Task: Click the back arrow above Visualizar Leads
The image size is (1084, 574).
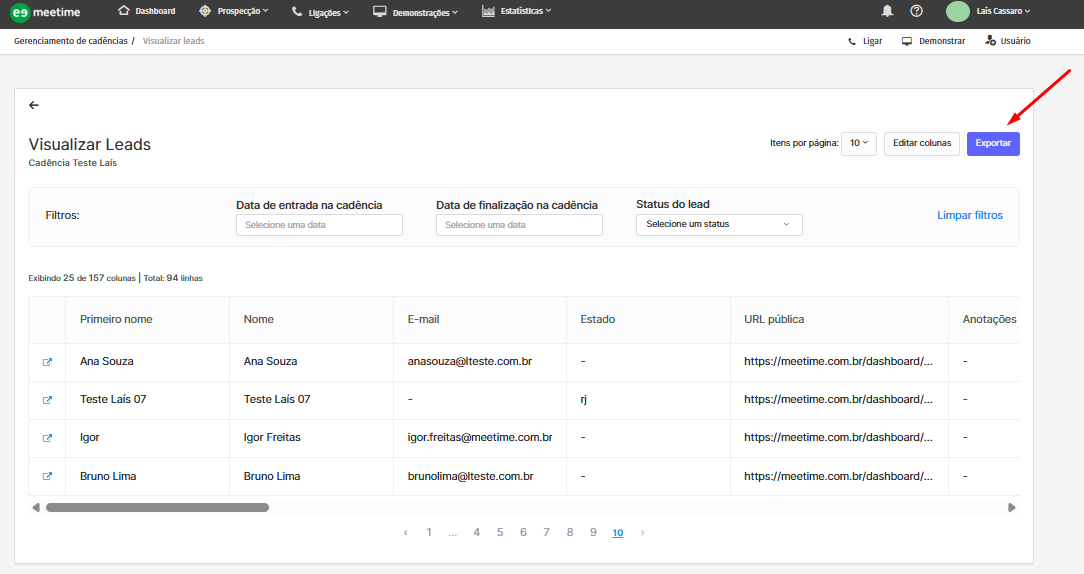Action: click(x=34, y=105)
